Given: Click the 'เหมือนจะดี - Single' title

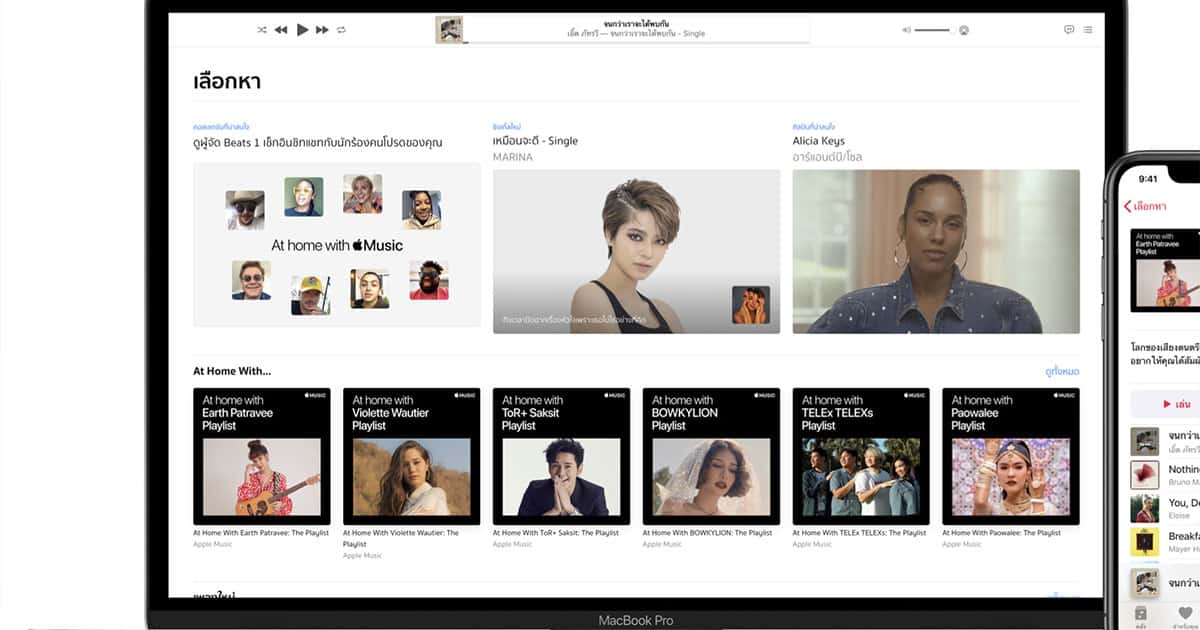Looking at the screenshot, I should [535, 141].
